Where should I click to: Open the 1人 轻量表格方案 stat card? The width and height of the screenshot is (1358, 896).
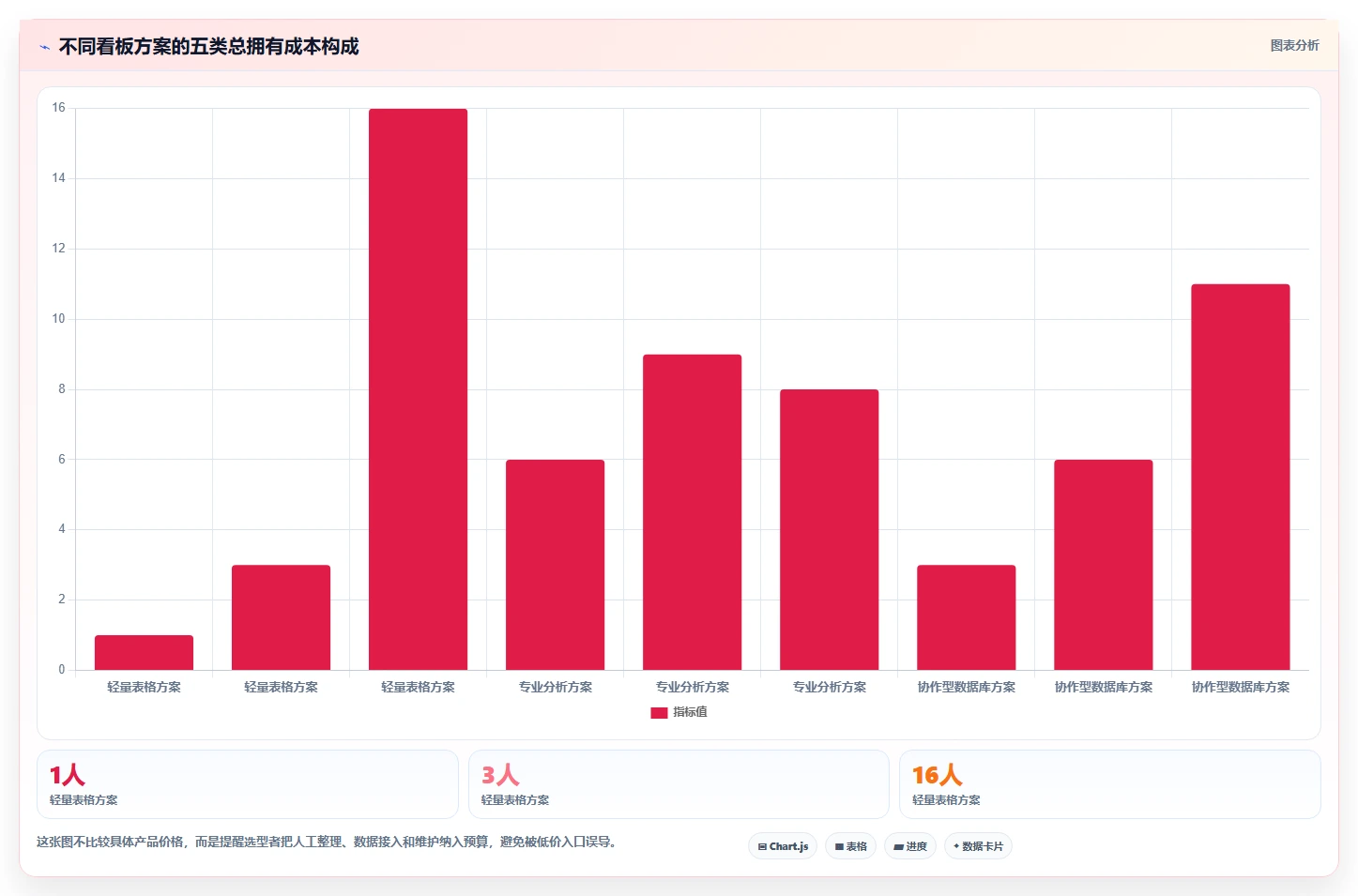click(248, 784)
